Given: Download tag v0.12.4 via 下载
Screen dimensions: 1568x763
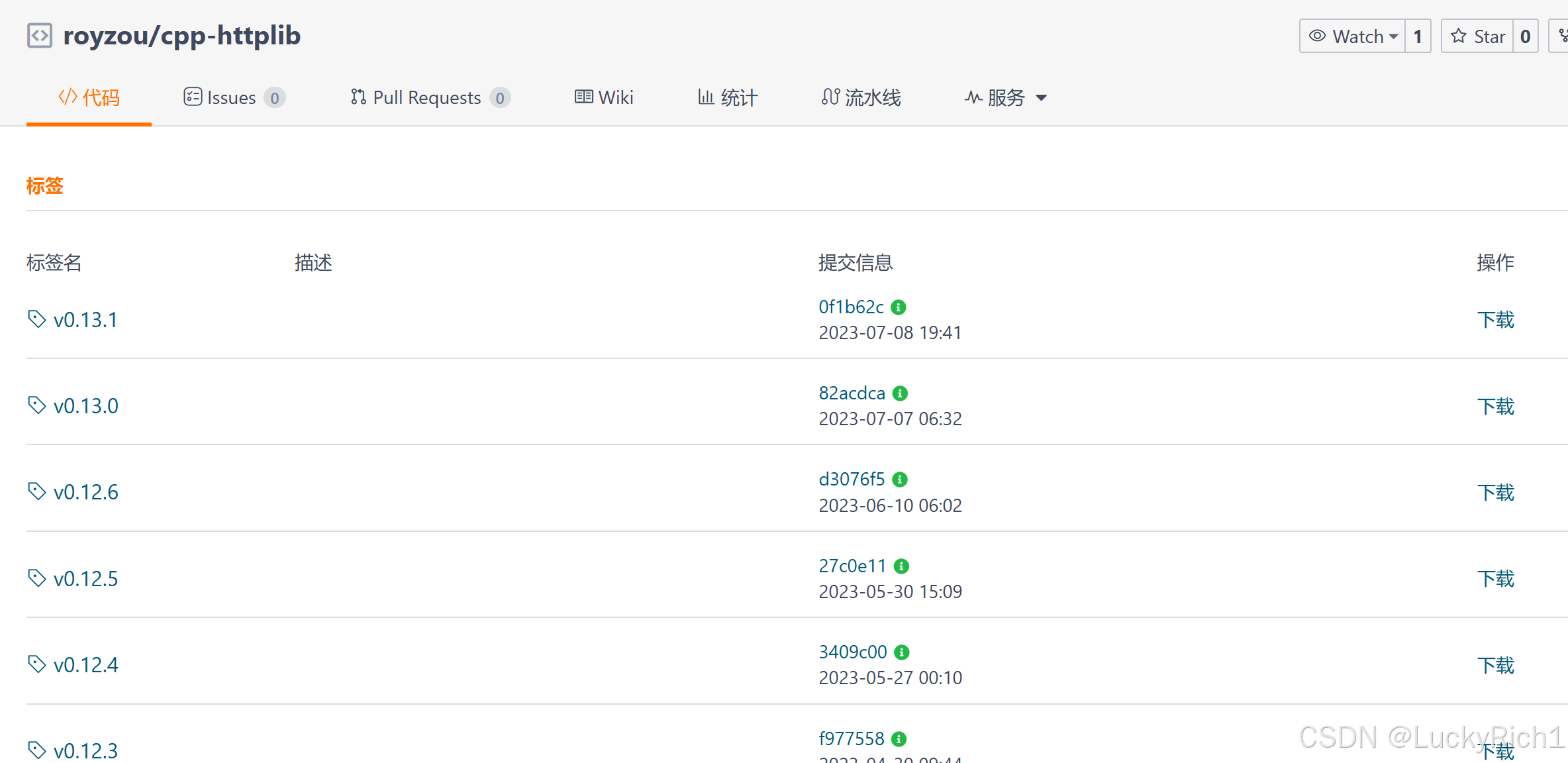Looking at the screenshot, I should (1496, 665).
